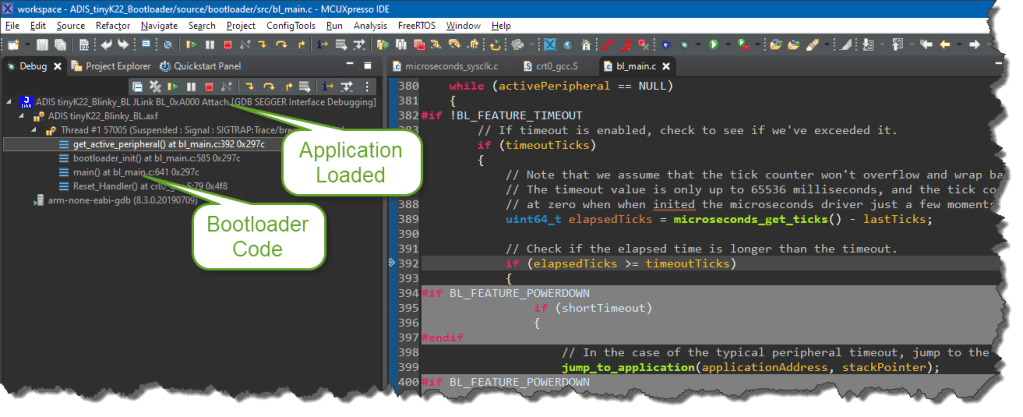
Task: Select get_active_peripheral() stack frame
Action: click(168, 144)
